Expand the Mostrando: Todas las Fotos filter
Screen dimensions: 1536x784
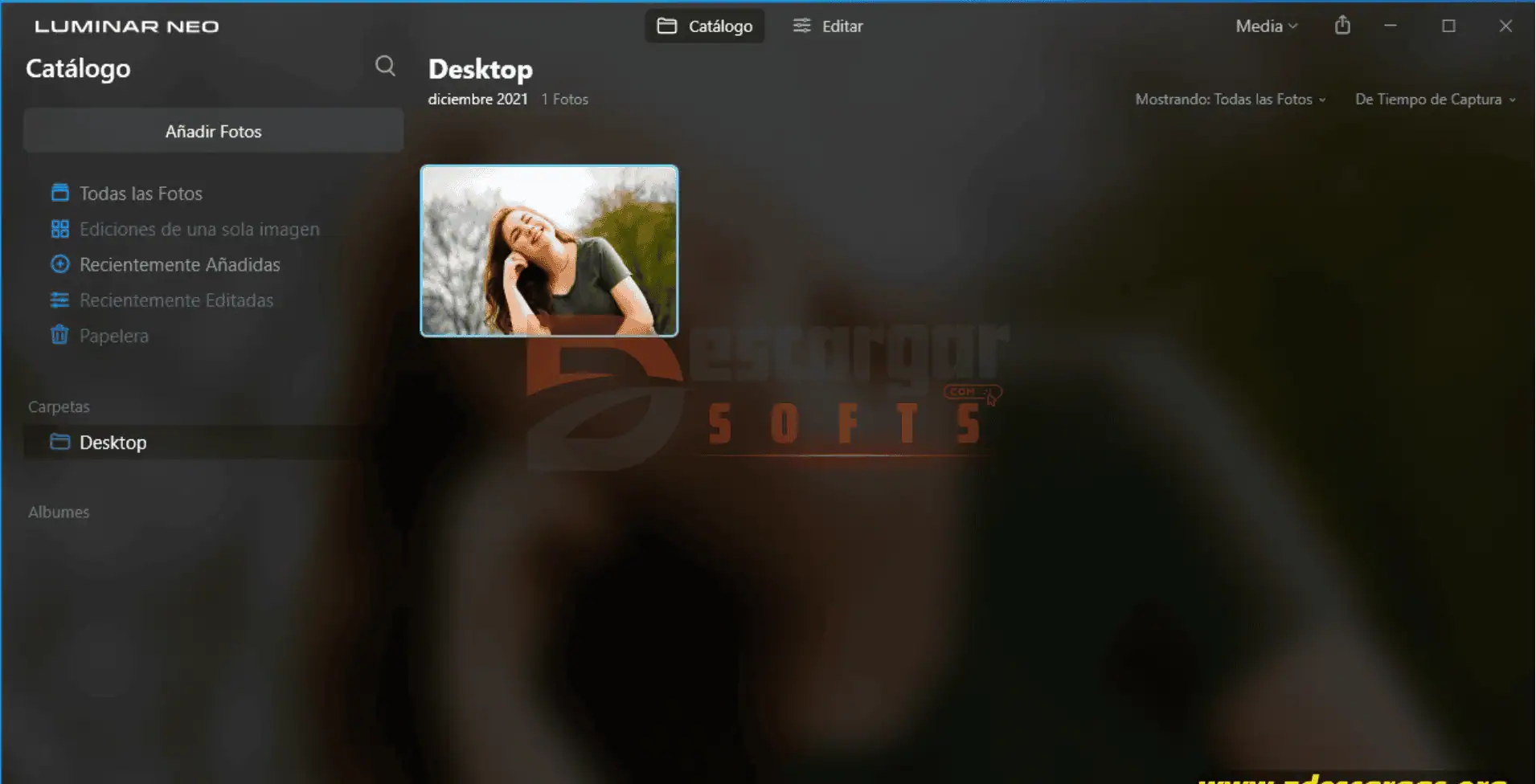[1230, 100]
